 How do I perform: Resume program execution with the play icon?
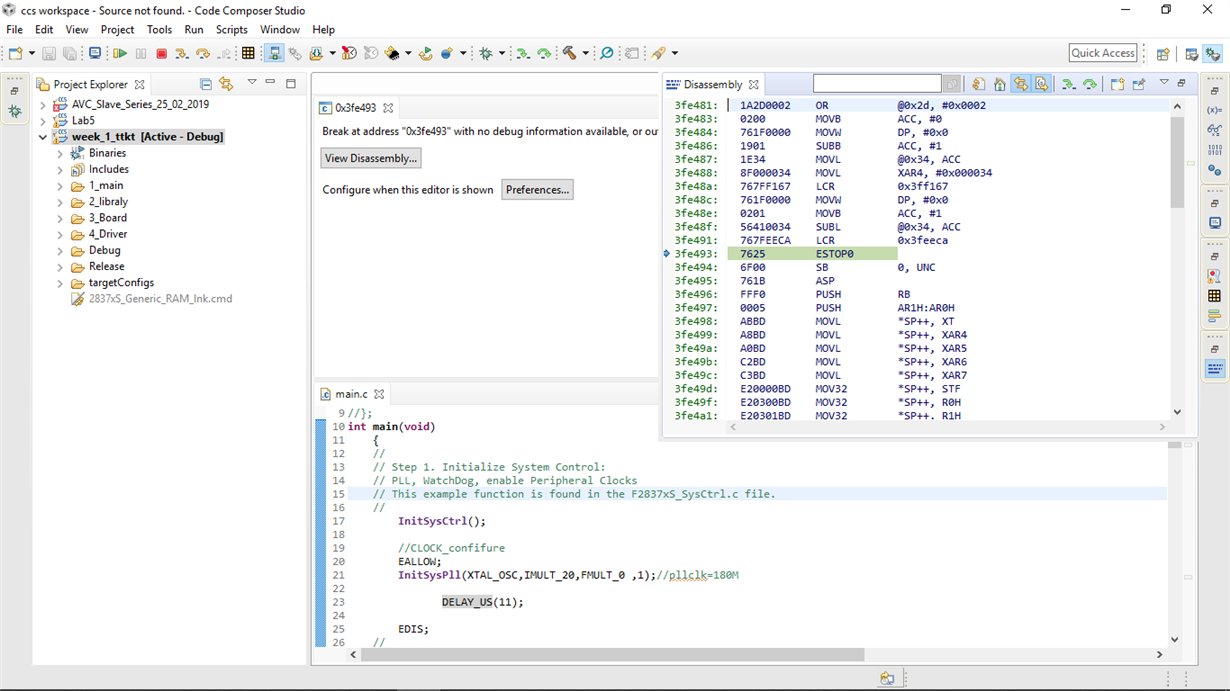(x=122, y=53)
